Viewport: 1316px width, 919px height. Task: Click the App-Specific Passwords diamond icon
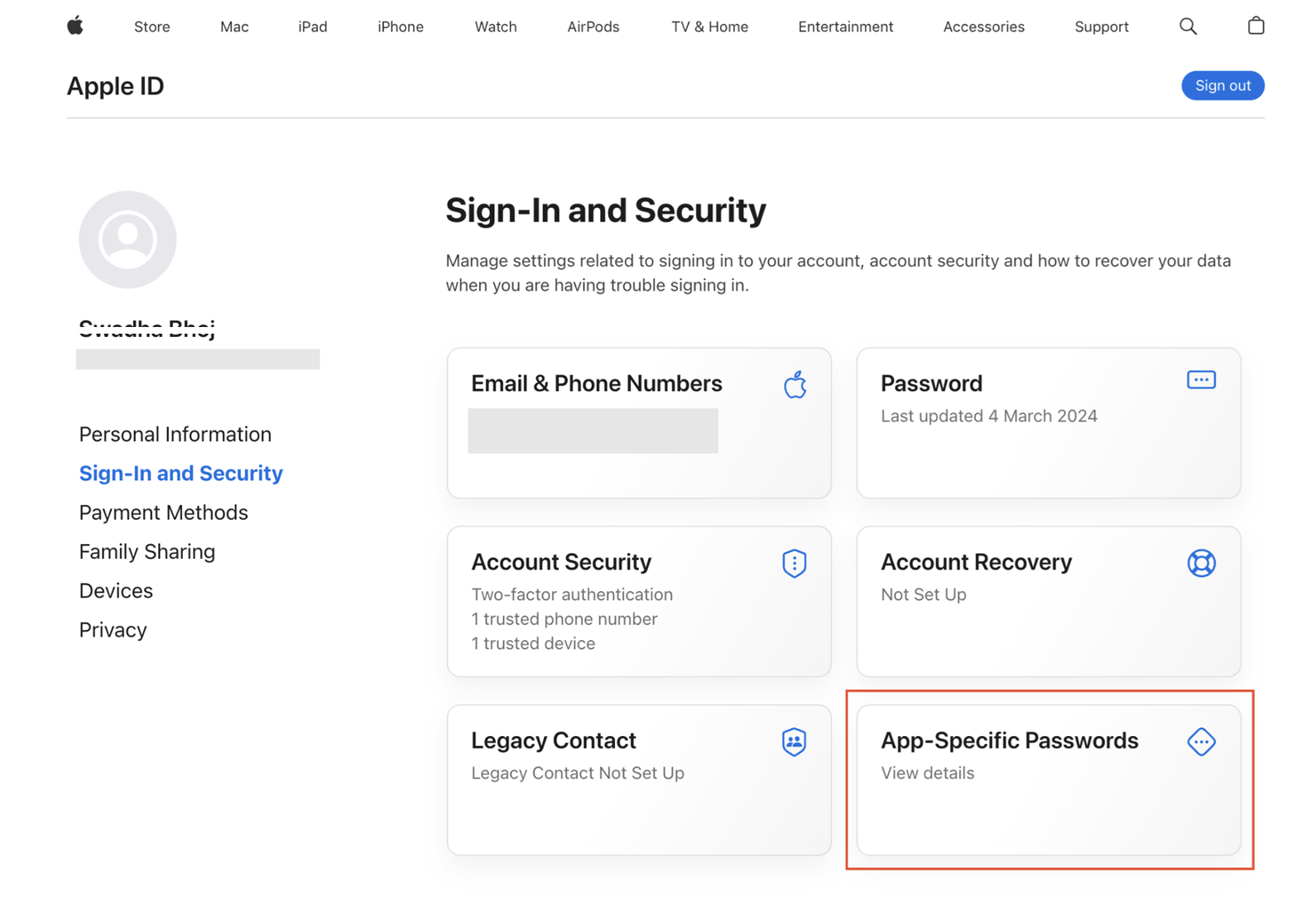click(1201, 742)
